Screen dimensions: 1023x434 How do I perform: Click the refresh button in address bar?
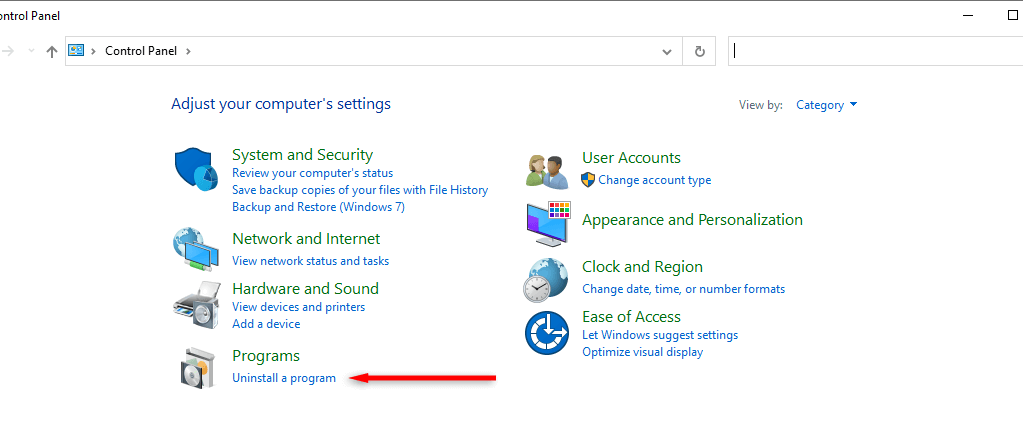pos(700,51)
